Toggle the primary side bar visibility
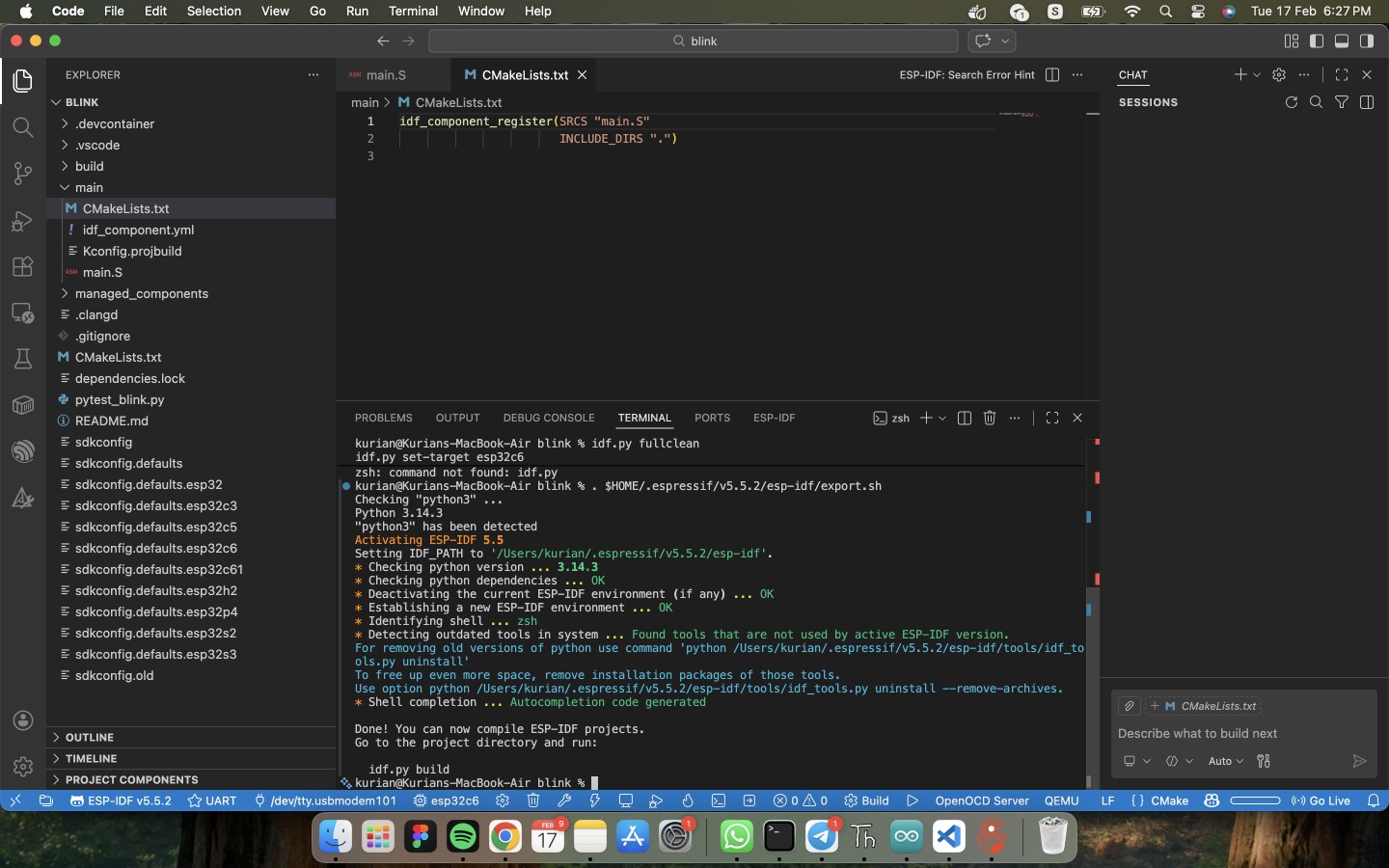The height and width of the screenshot is (868, 1389). click(1317, 41)
